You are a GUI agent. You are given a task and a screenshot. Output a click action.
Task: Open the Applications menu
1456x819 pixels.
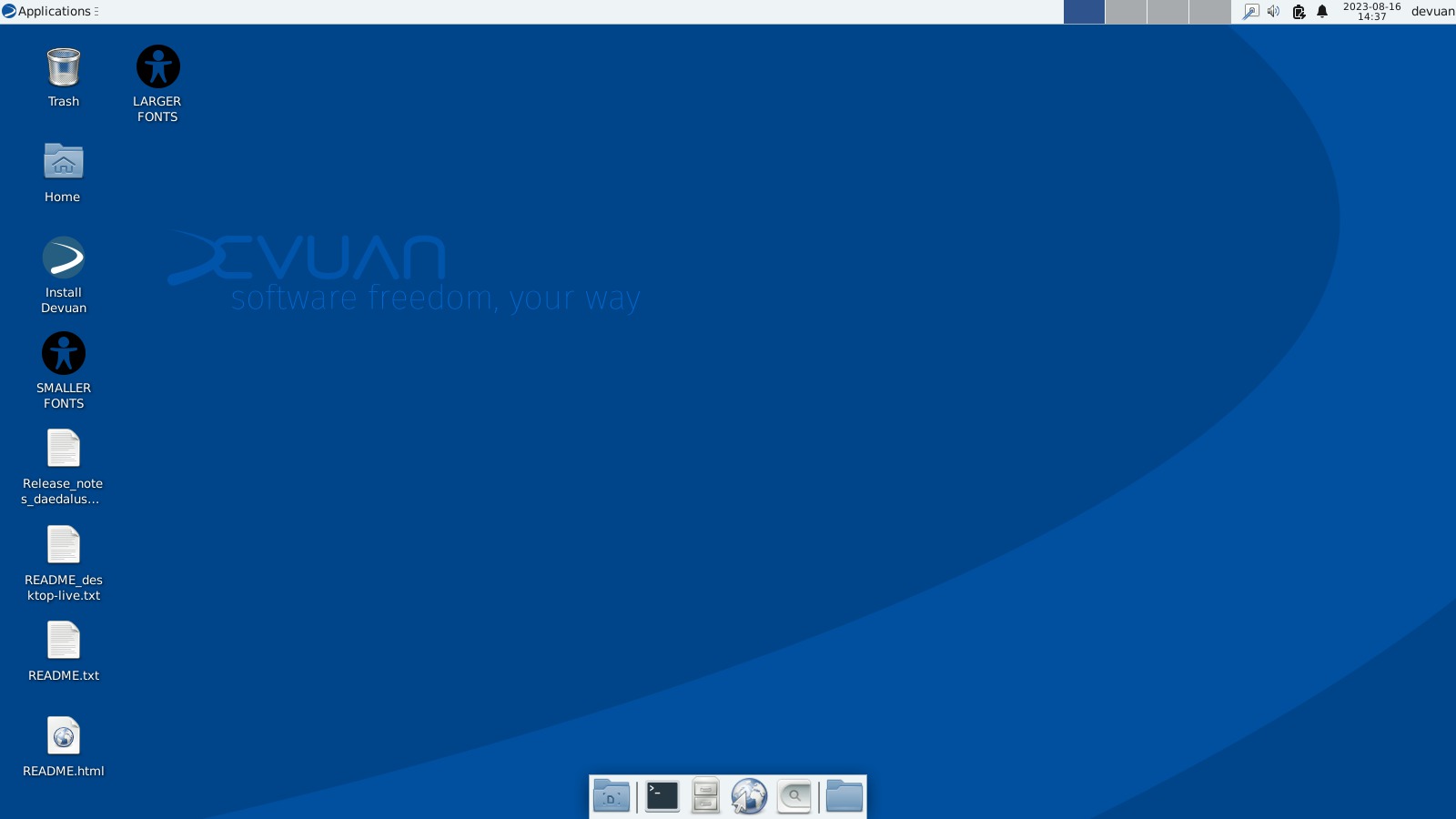pos(50,11)
